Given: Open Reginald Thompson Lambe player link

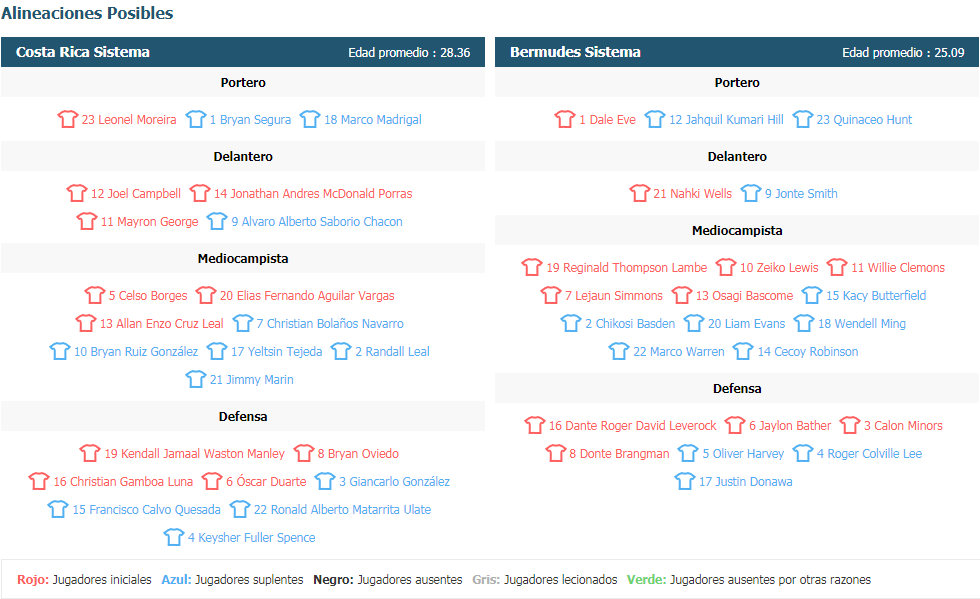Looking at the screenshot, I should pos(627,268).
